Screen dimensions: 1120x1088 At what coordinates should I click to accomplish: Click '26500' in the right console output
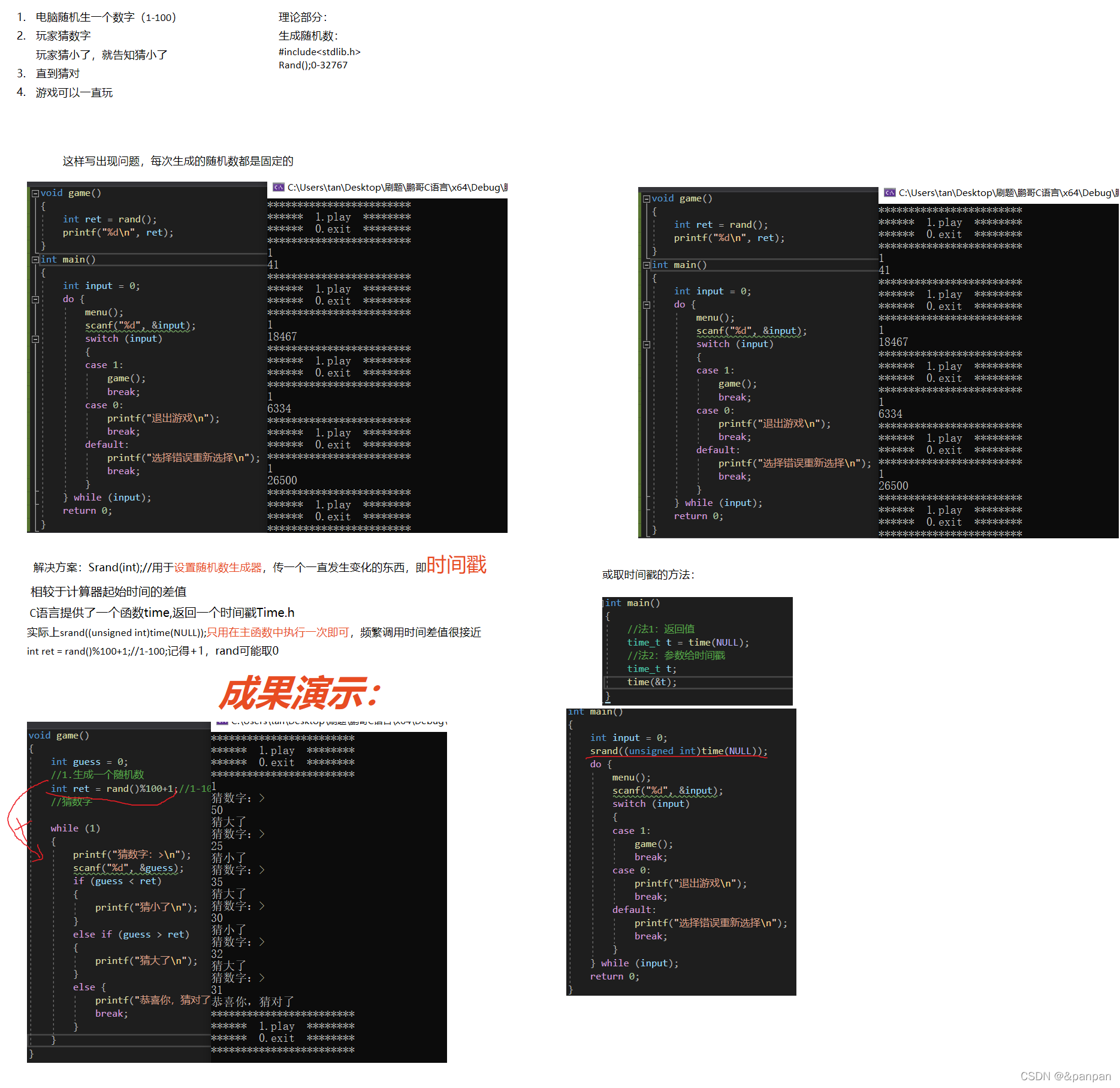click(x=893, y=486)
